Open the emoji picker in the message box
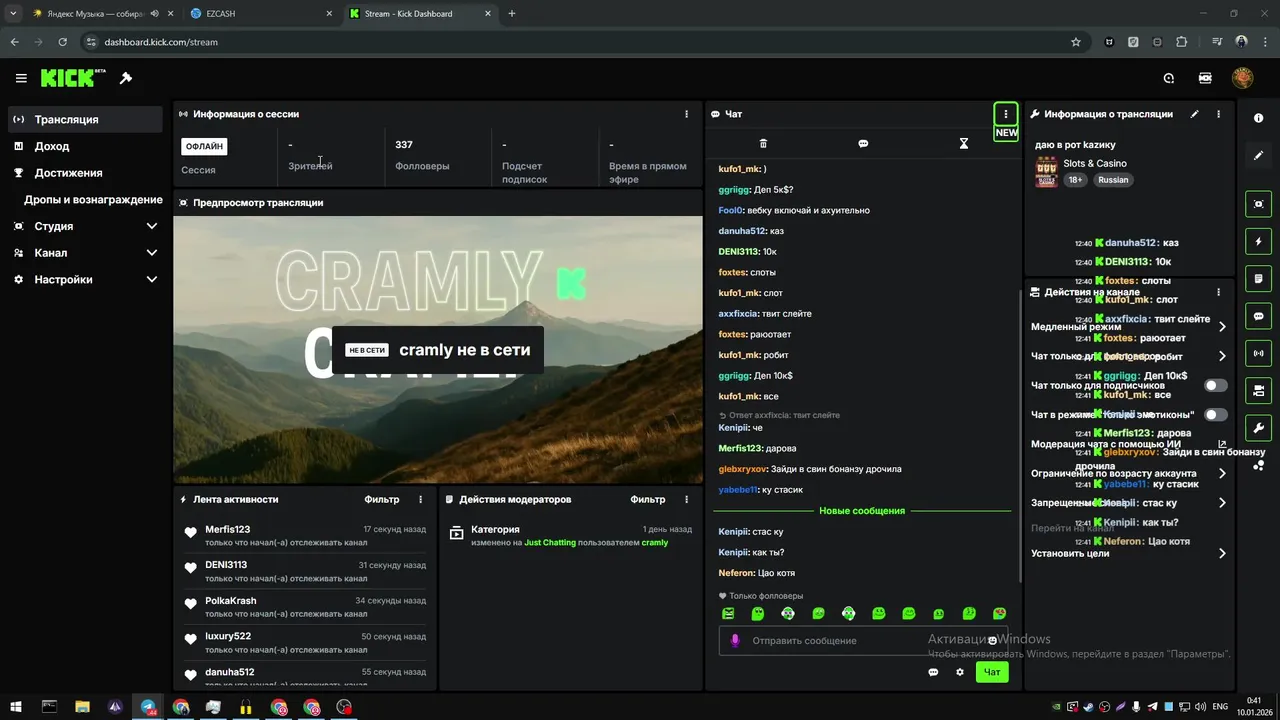1280x720 pixels. point(992,640)
